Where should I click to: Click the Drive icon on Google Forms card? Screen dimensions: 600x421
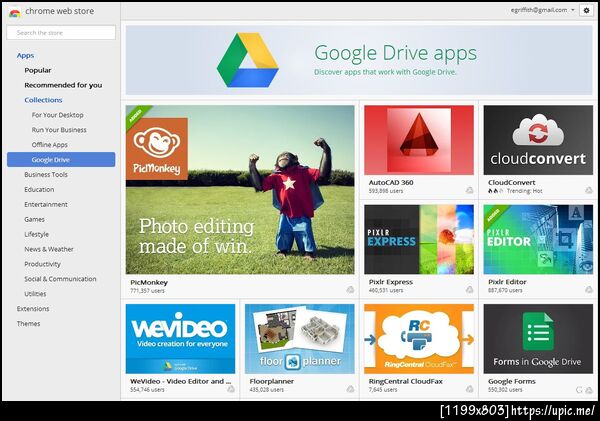[589, 390]
